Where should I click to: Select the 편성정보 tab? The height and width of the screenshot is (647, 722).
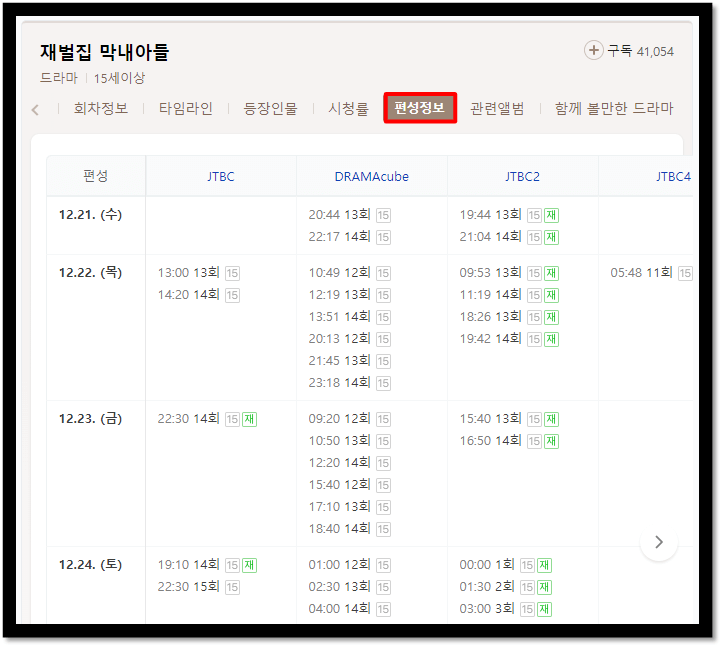point(420,108)
